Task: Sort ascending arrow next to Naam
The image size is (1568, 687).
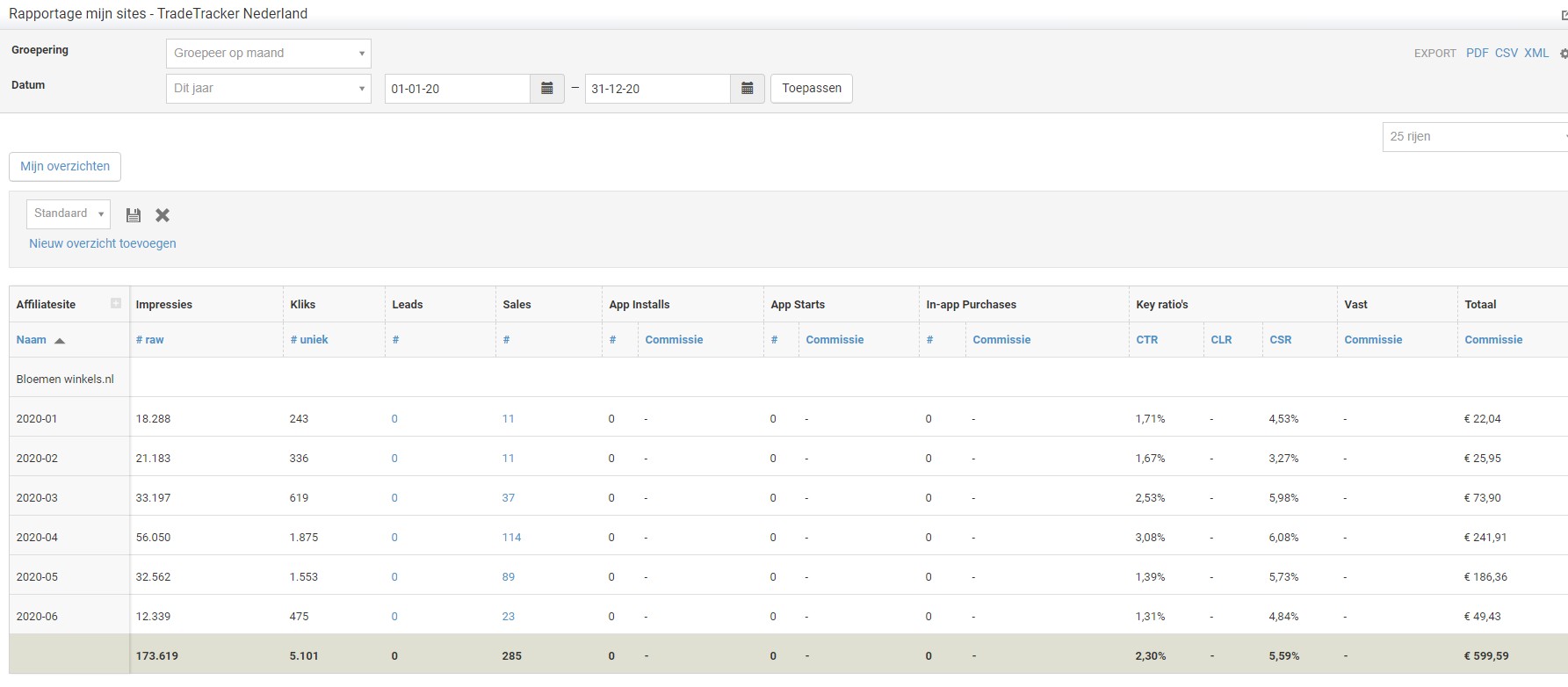Action: coord(60,341)
